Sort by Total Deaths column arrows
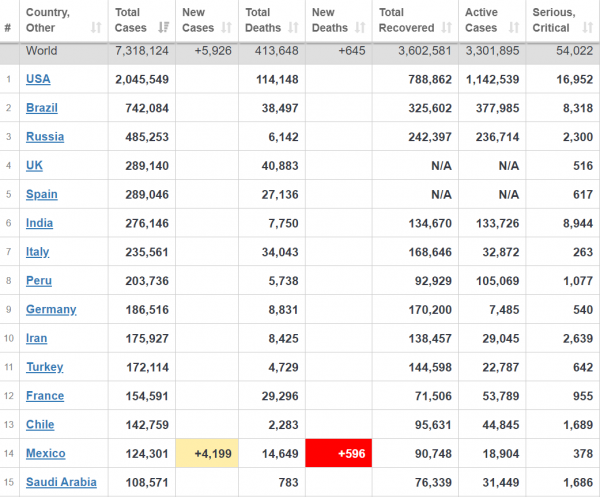Viewport: 600px width, 497px height. (293, 28)
